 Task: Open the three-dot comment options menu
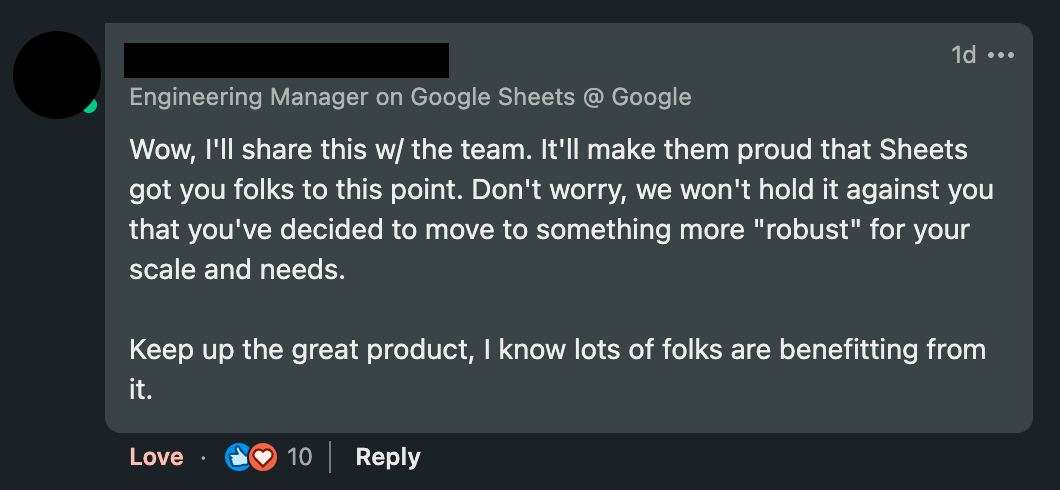1001,55
